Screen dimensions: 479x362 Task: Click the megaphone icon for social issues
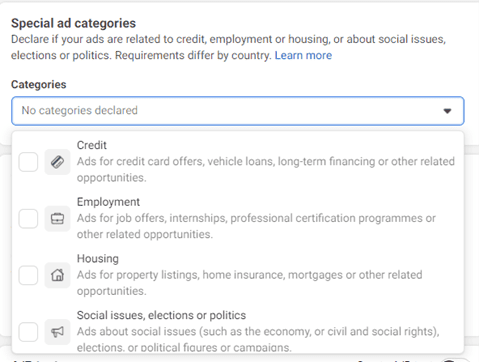57,332
